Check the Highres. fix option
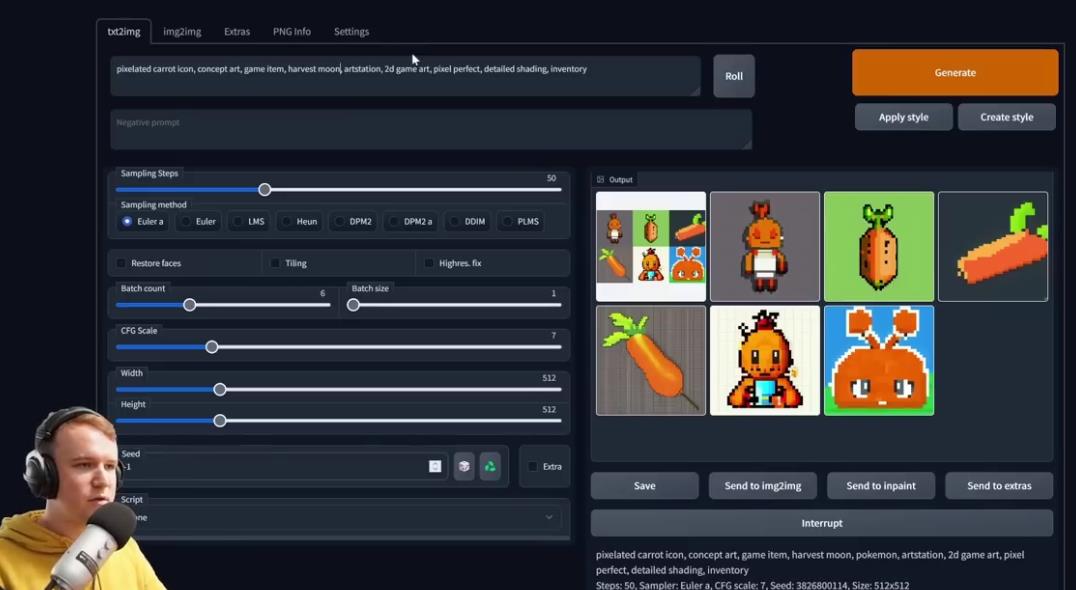The image size is (1076, 590). [429, 263]
